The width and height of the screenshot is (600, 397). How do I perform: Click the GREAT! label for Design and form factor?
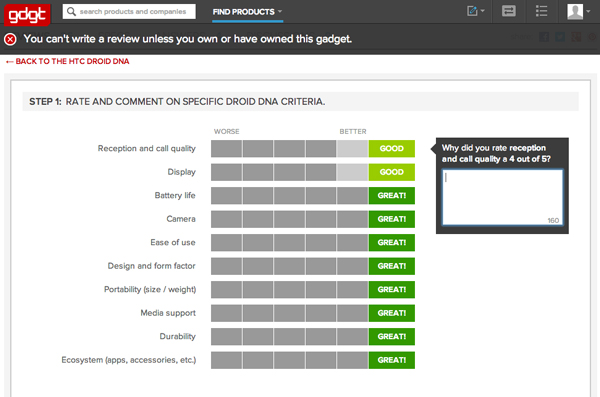click(391, 266)
